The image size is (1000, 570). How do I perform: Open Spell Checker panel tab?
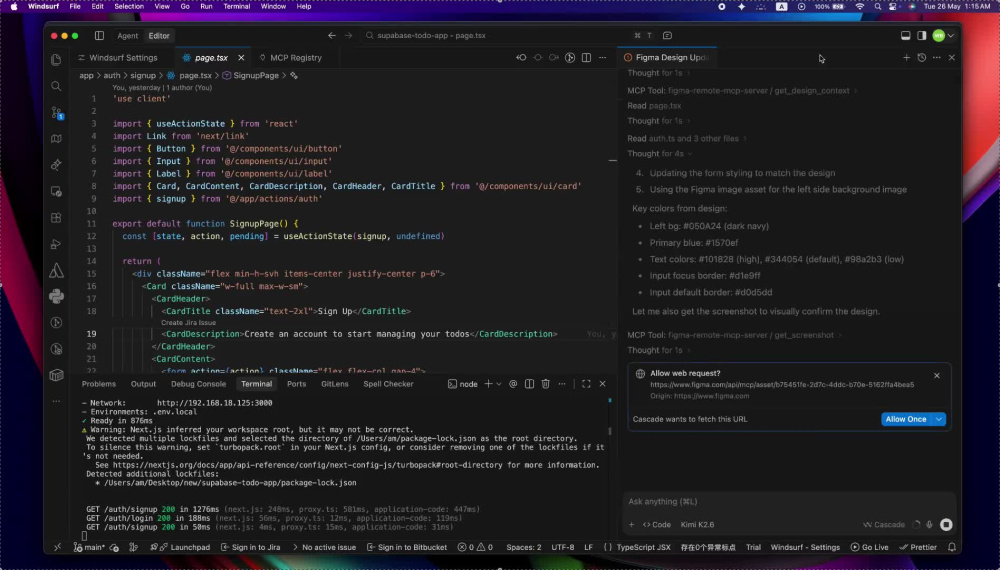[388, 384]
